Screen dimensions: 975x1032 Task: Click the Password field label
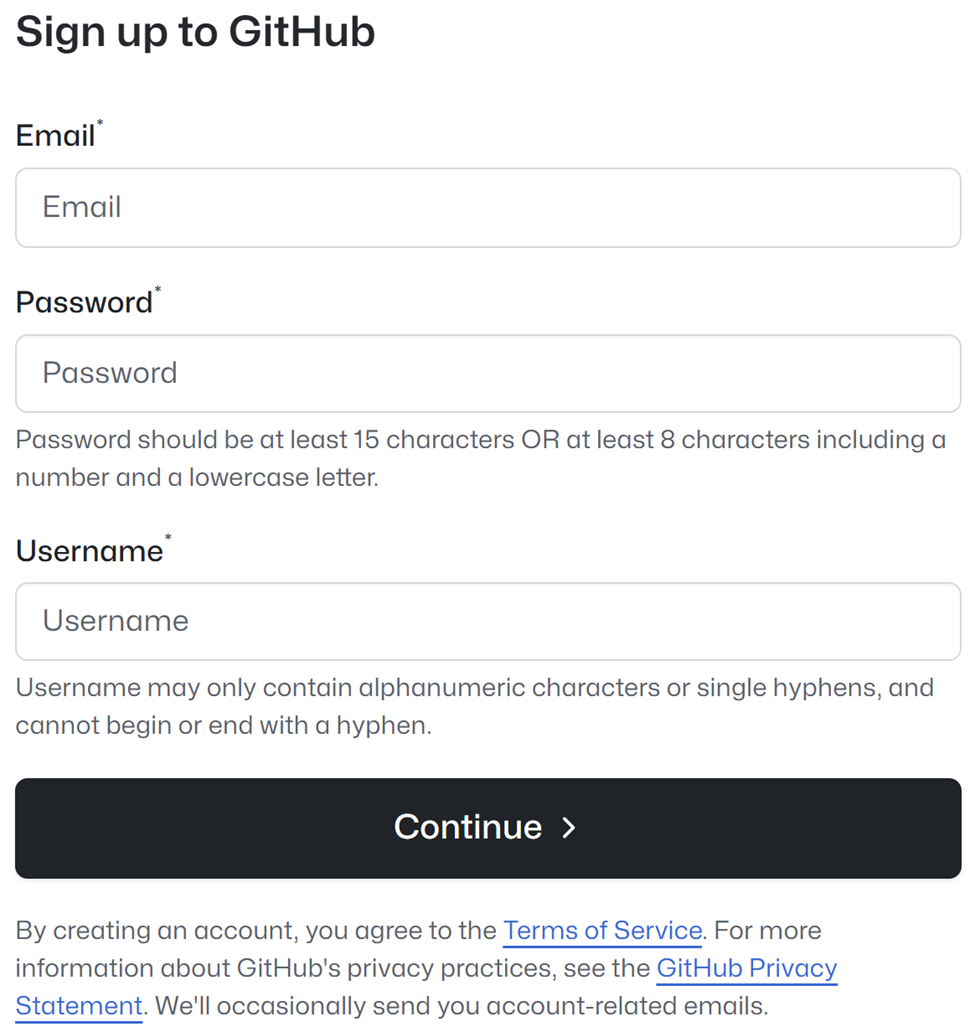click(84, 302)
